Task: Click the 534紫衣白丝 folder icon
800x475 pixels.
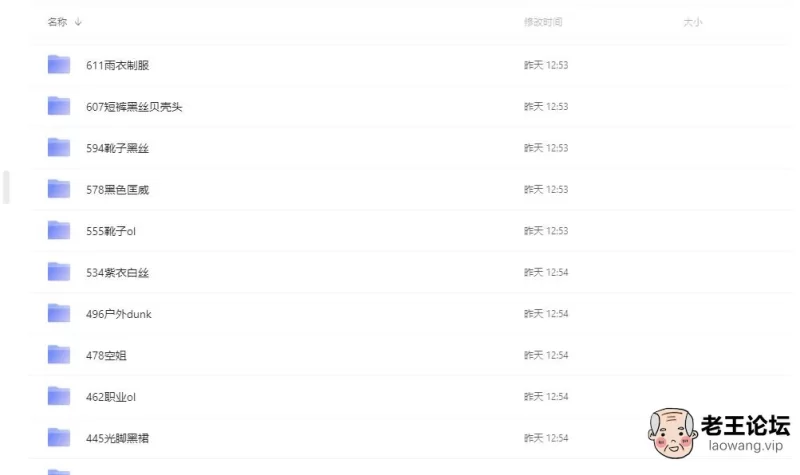Action: tap(59, 272)
